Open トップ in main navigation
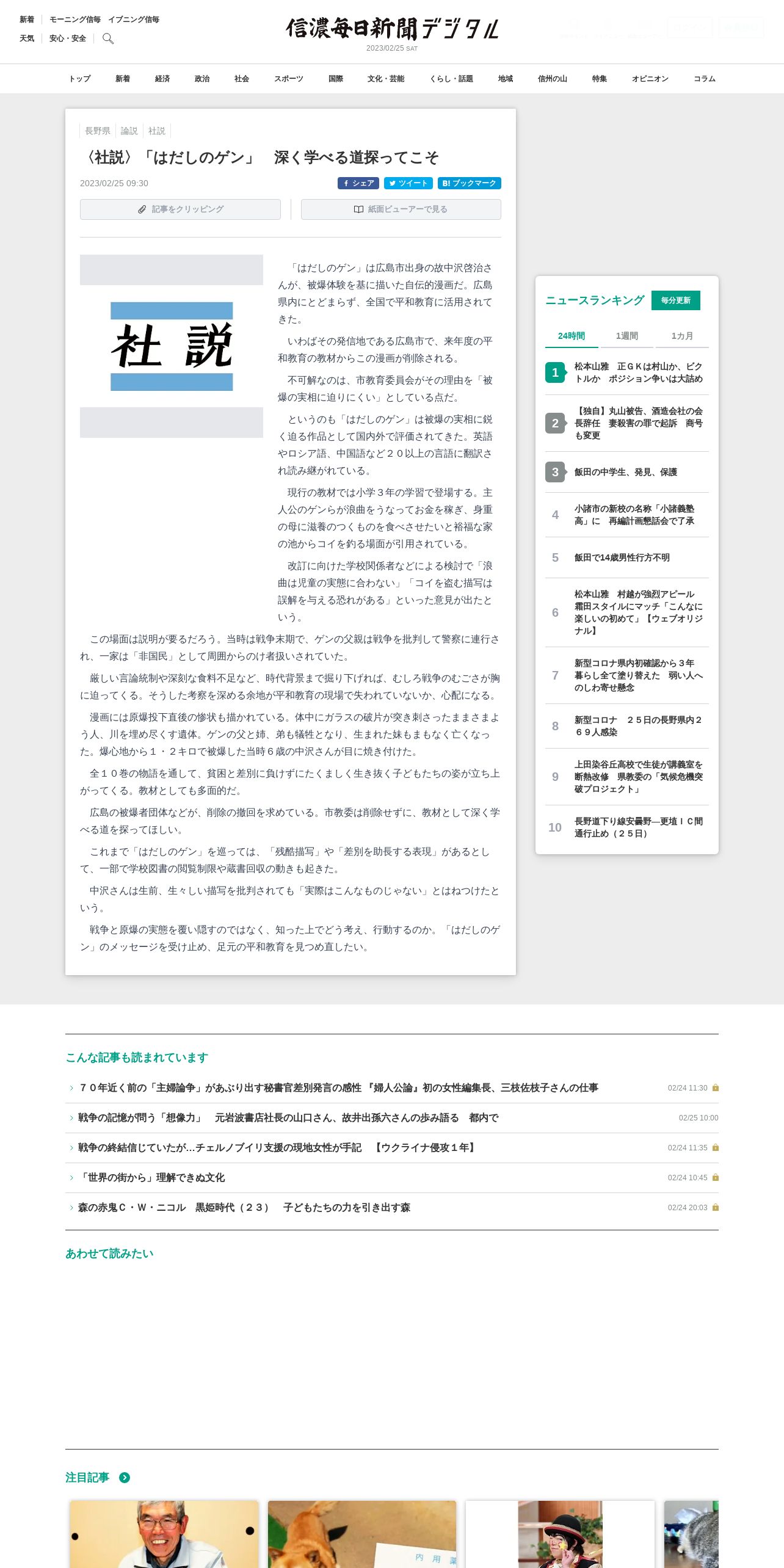784x1568 pixels. click(79, 79)
